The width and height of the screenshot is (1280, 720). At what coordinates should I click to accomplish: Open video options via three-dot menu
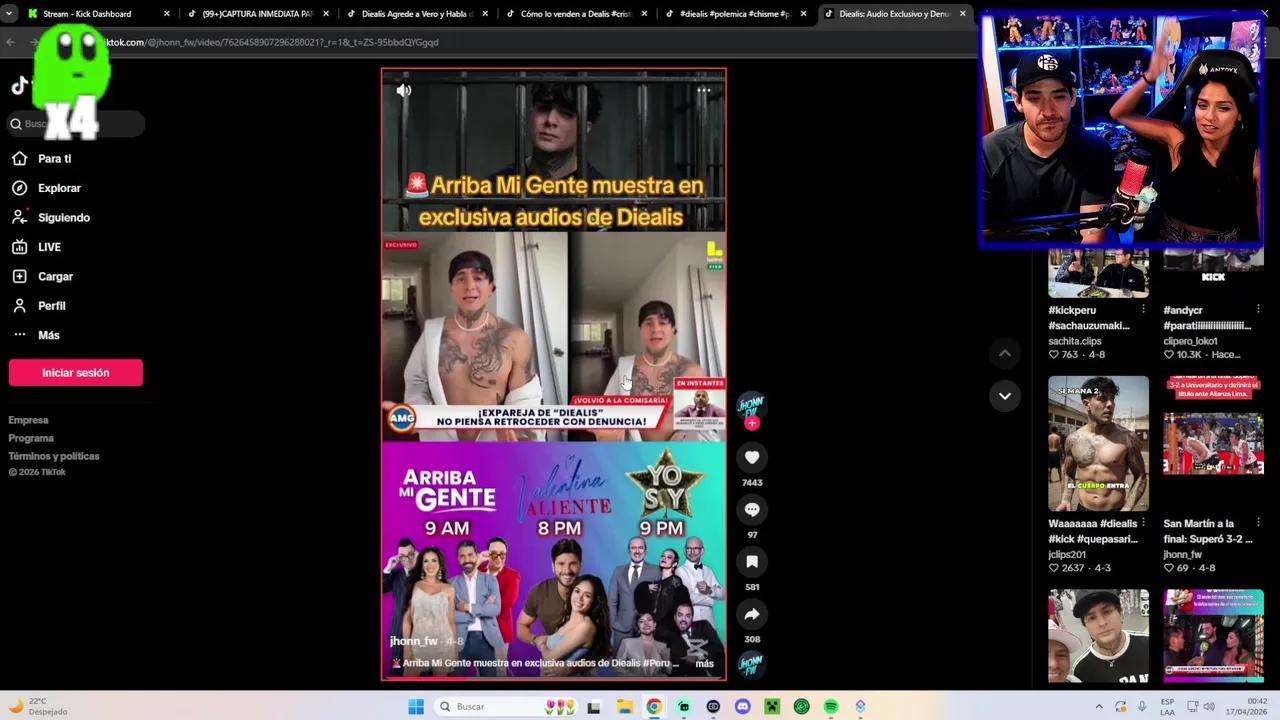[703, 90]
